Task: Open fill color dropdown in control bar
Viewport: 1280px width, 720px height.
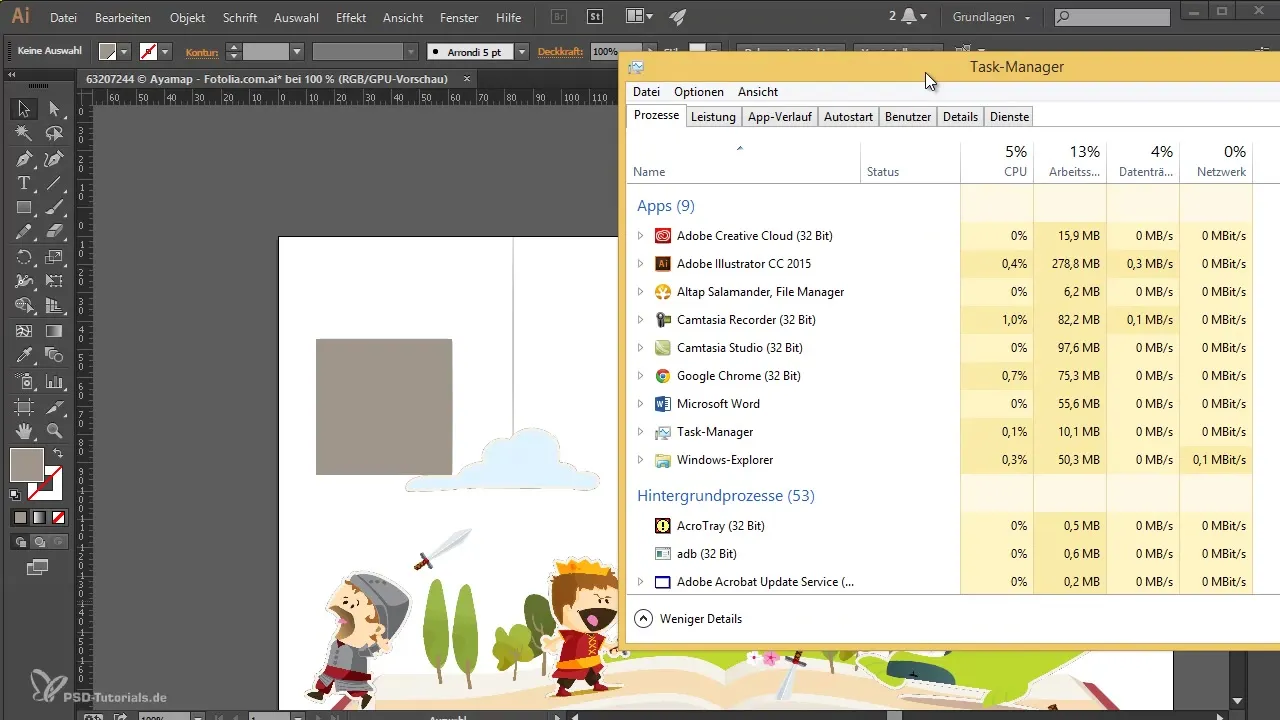Action: 124,51
